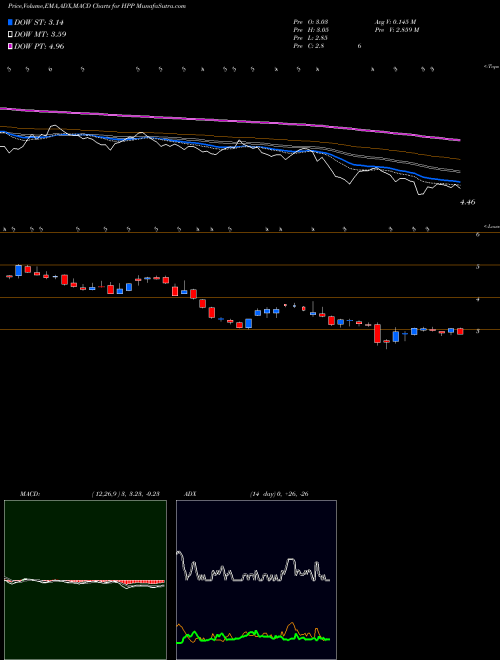Open the green MACD indicator chart panel
500x660 pixels.
(x=85, y=580)
